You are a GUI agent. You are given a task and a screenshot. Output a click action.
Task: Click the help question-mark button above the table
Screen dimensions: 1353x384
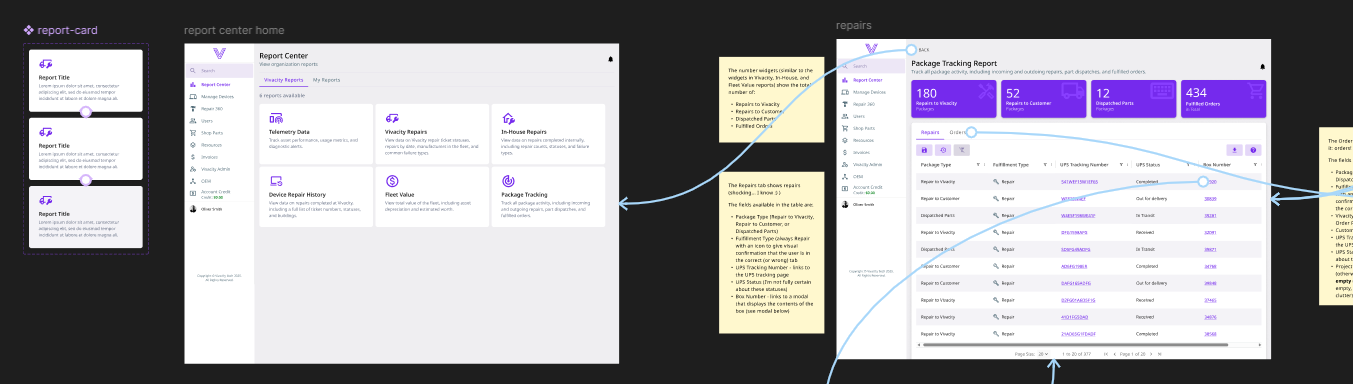tap(1253, 150)
